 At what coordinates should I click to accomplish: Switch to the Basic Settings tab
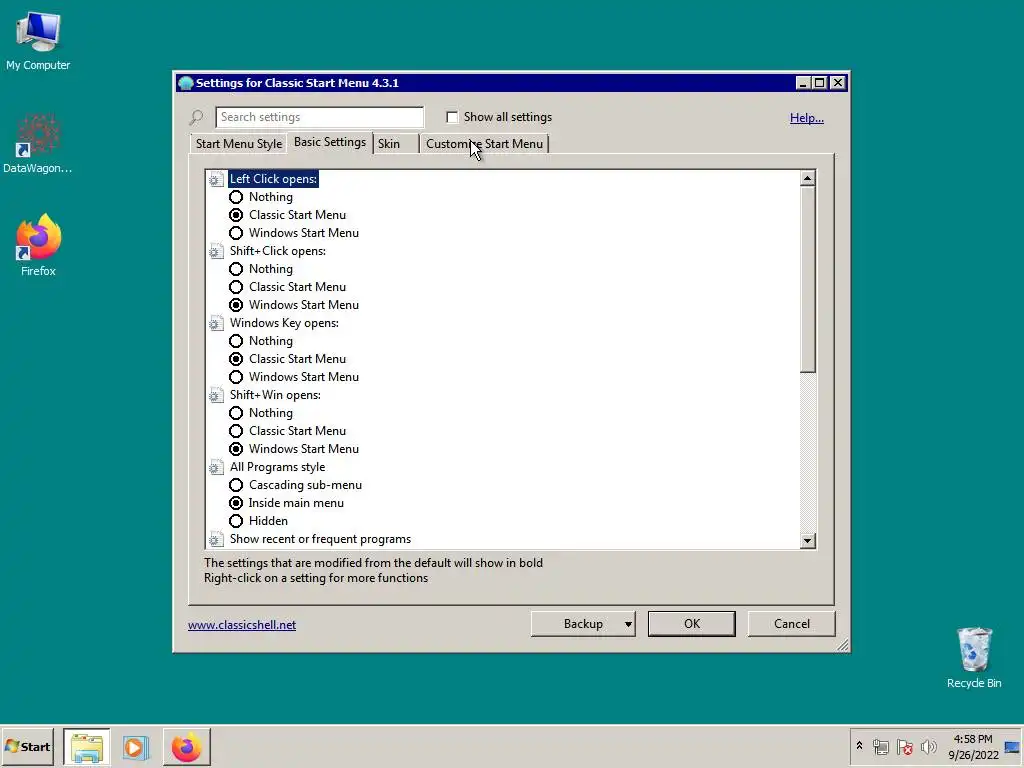(330, 142)
